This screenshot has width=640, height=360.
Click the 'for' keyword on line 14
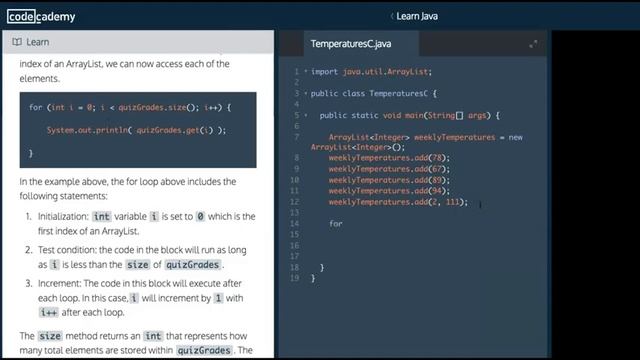click(x=336, y=224)
